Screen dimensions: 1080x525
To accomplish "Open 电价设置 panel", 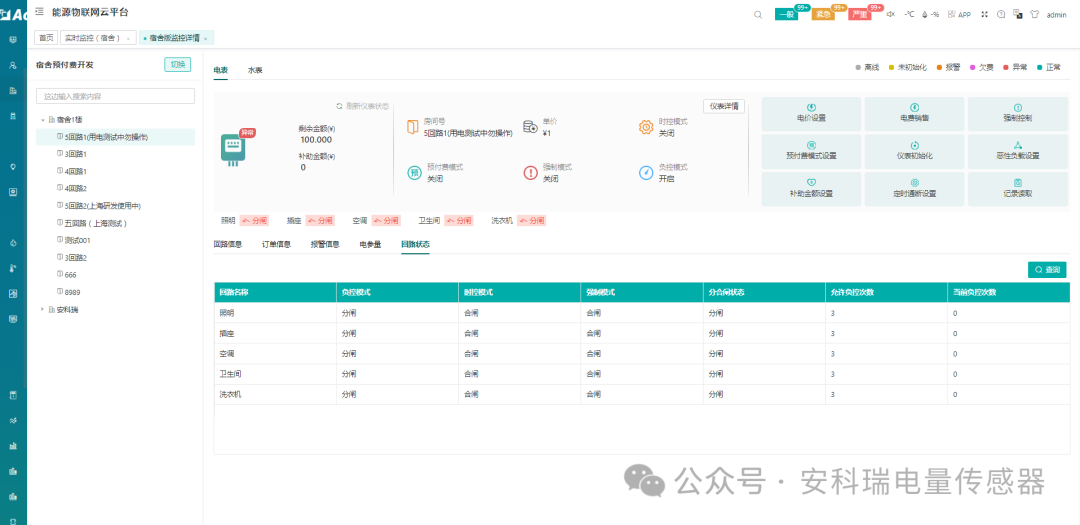I will pos(811,114).
